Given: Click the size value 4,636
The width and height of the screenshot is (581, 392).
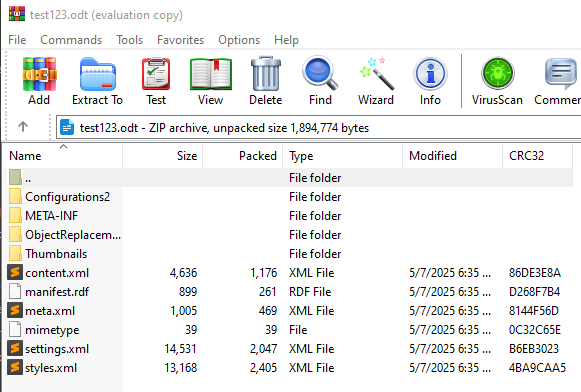Looking at the screenshot, I should 183,273.
